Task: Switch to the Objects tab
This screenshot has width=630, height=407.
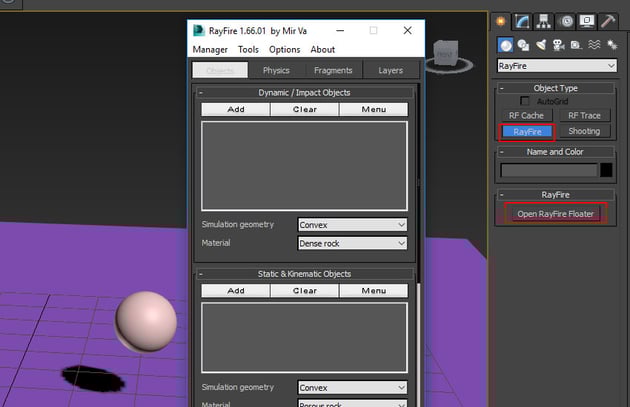Action: click(x=220, y=70)
